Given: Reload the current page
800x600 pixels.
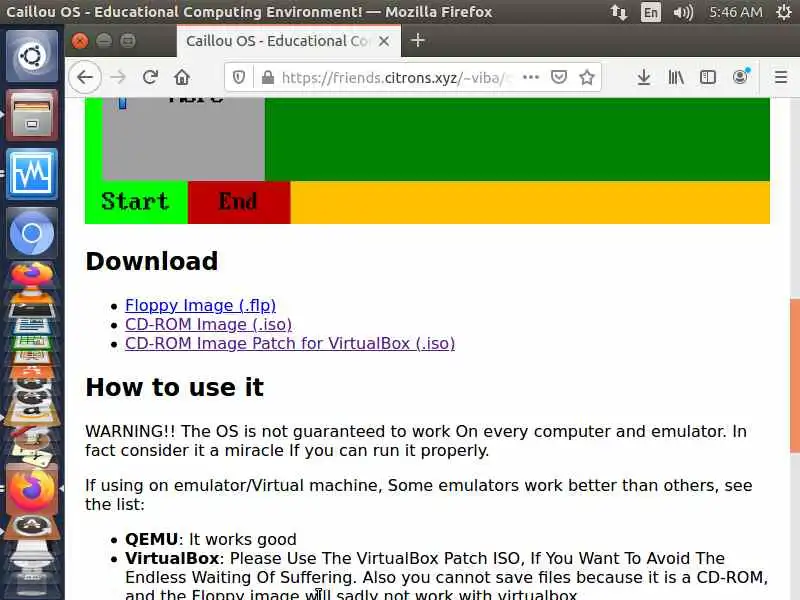Looking at the screenshot, I should (x=150, y=77).
